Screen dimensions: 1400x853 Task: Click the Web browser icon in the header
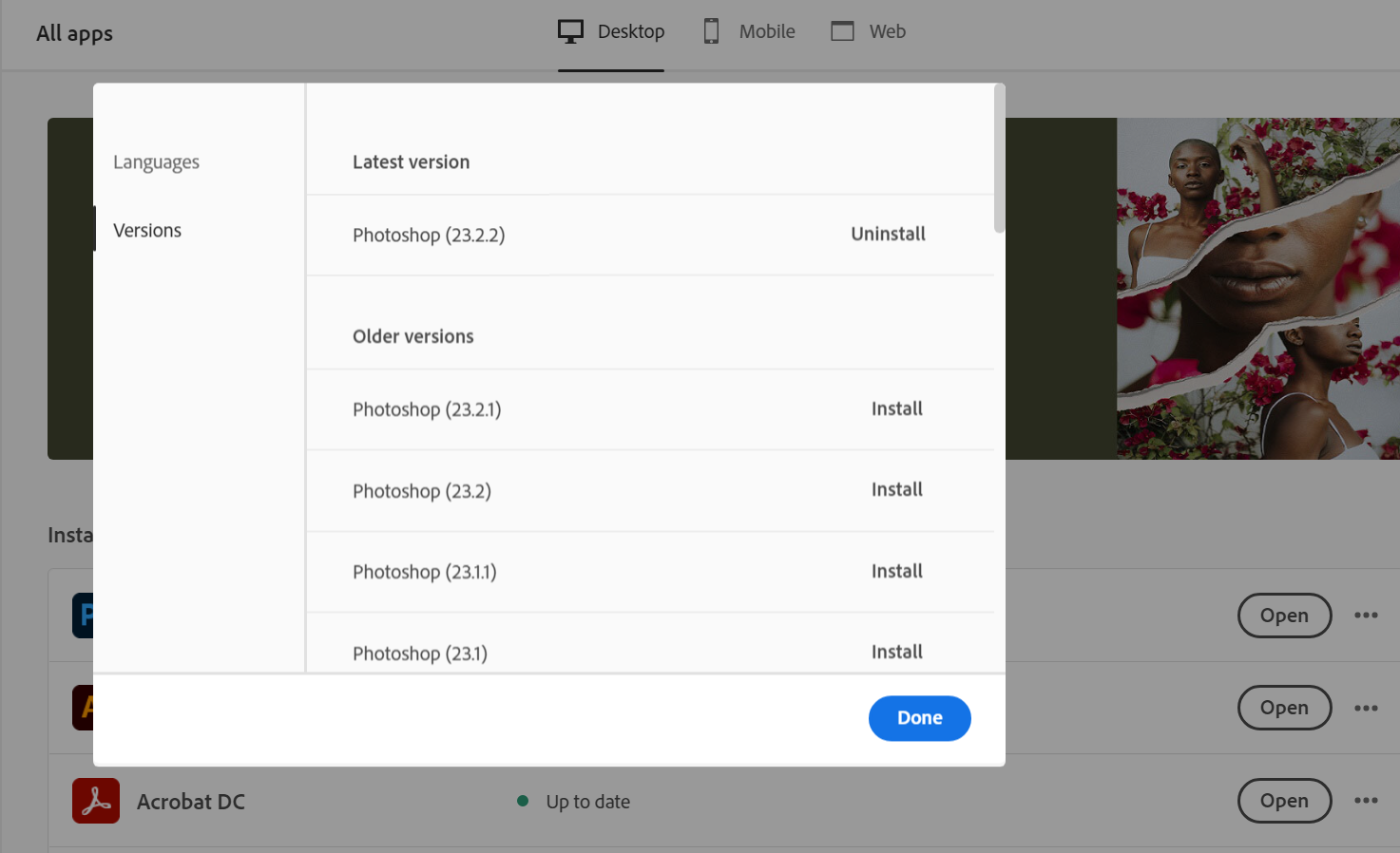click(x=842, y=30)
